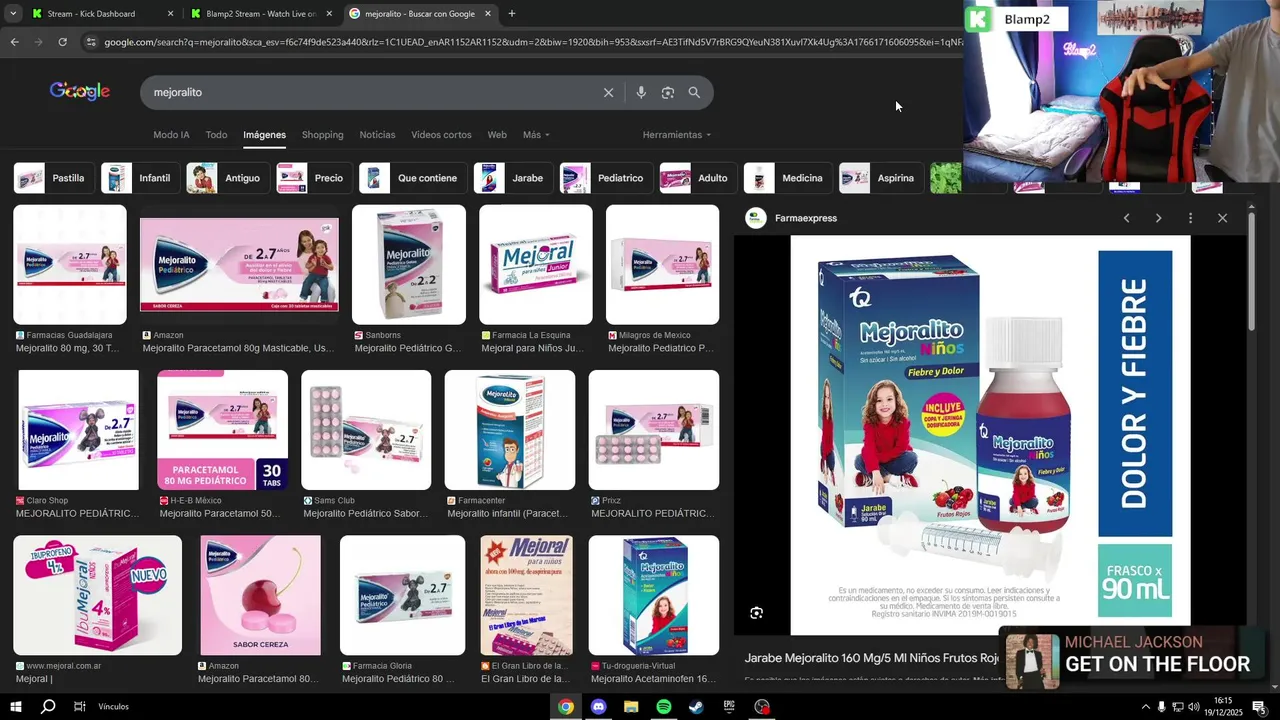The height and width of the screenshot is (720, 1280).
Task: Open Task View on the taskbar
Action: 79,707
